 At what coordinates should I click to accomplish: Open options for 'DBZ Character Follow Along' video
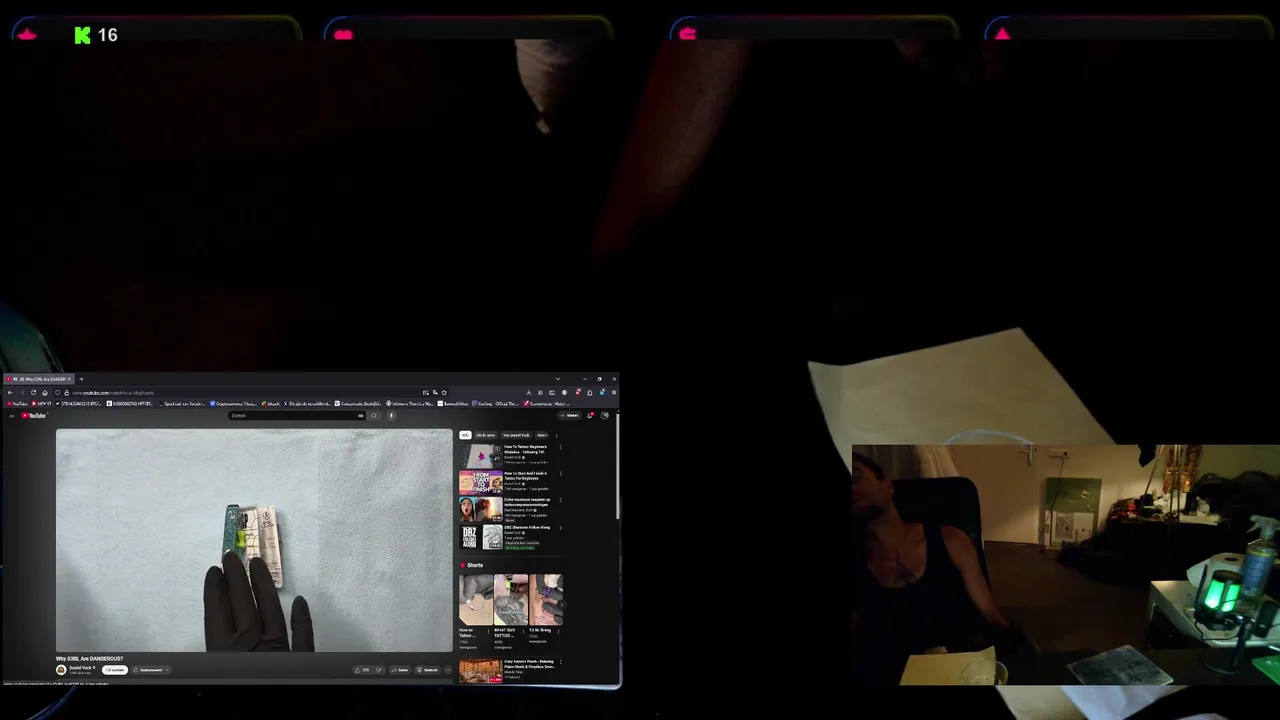(561, 528)
